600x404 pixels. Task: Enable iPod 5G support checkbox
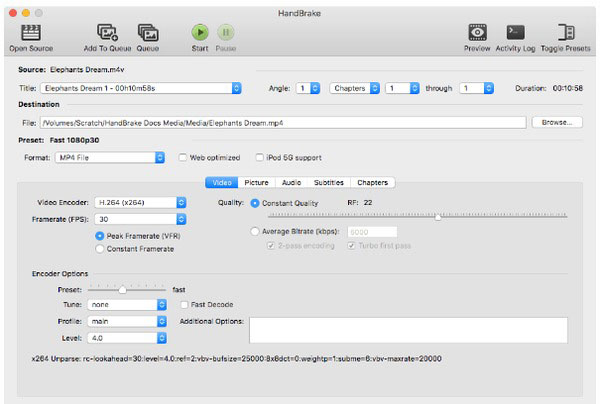[259, 158]
